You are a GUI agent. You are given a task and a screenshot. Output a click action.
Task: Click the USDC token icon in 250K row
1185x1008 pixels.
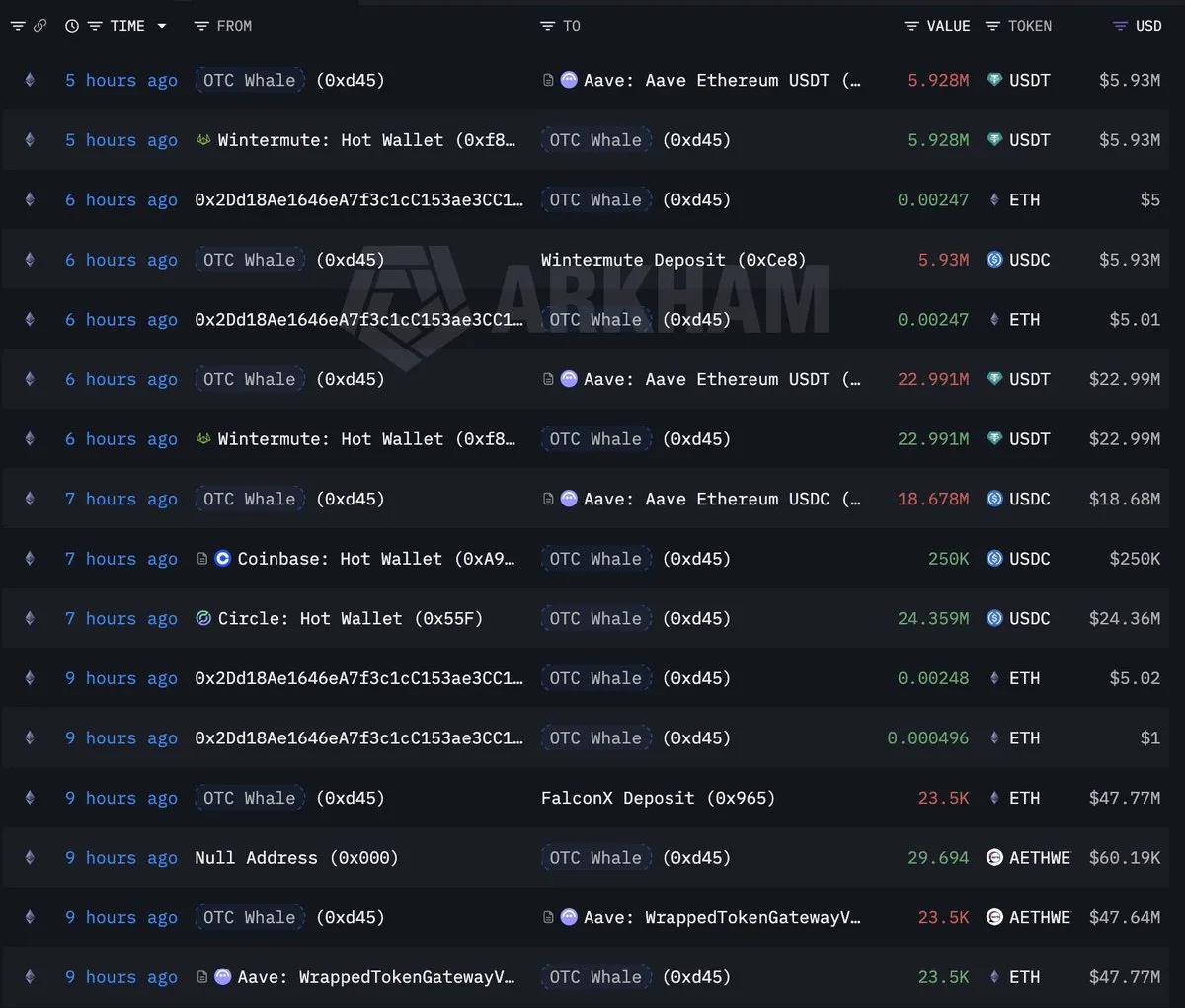pyautogui.click(x=994, y=559)
